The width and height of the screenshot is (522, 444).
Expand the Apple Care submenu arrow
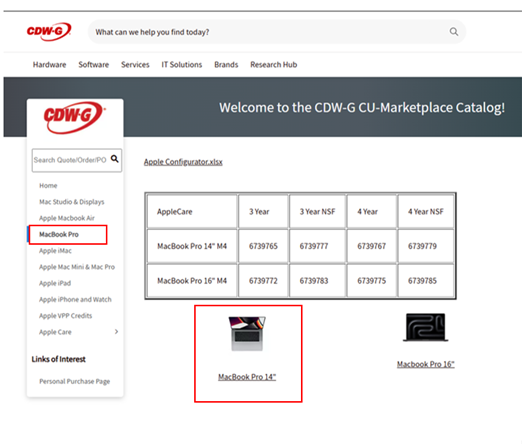tap(116, 332)
